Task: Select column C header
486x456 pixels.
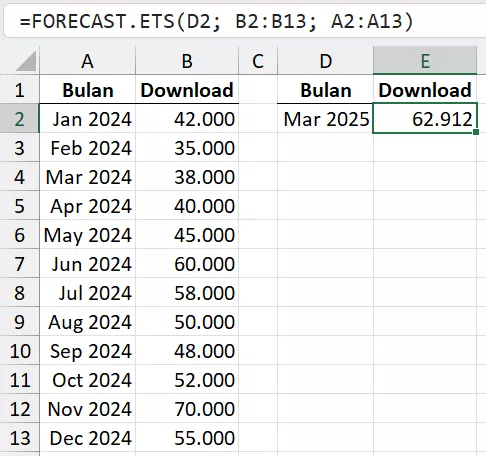Action: tap(258, 61)
